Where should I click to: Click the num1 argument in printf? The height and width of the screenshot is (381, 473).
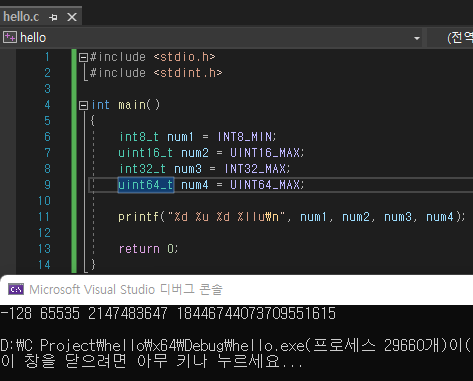313,217
